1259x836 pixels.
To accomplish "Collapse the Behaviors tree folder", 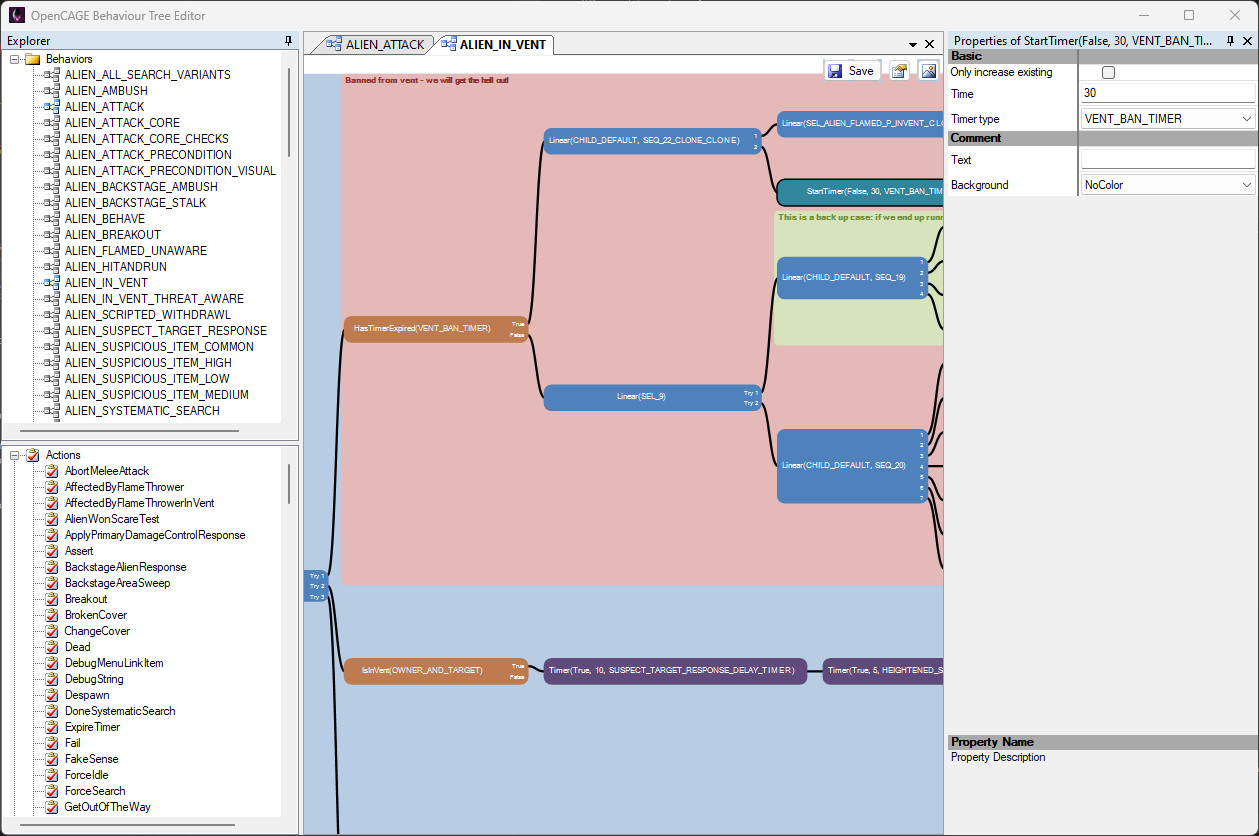I will tap(16, 59).
